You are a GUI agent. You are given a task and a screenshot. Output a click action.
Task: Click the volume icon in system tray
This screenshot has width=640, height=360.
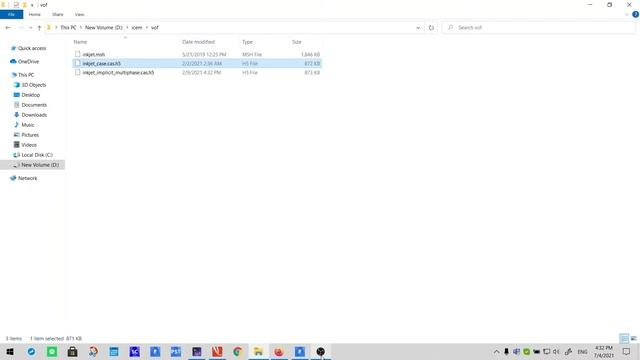click(556, 351)
